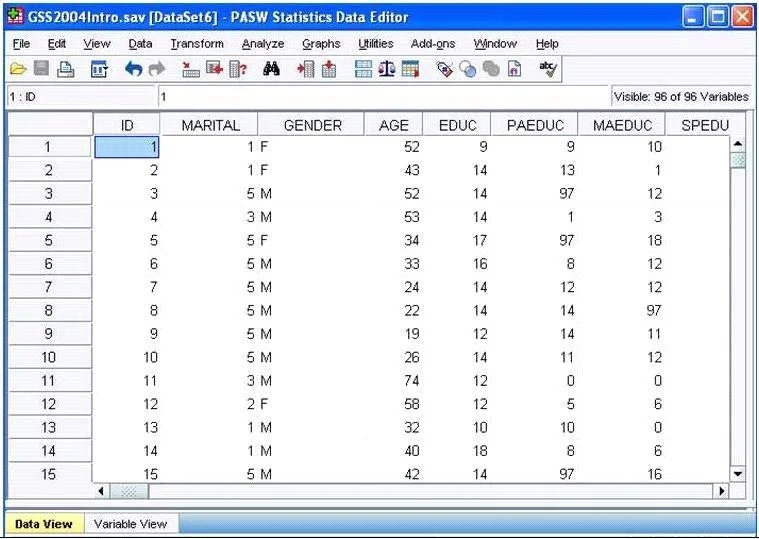Run the abc spell check icon

pos(548,69)
